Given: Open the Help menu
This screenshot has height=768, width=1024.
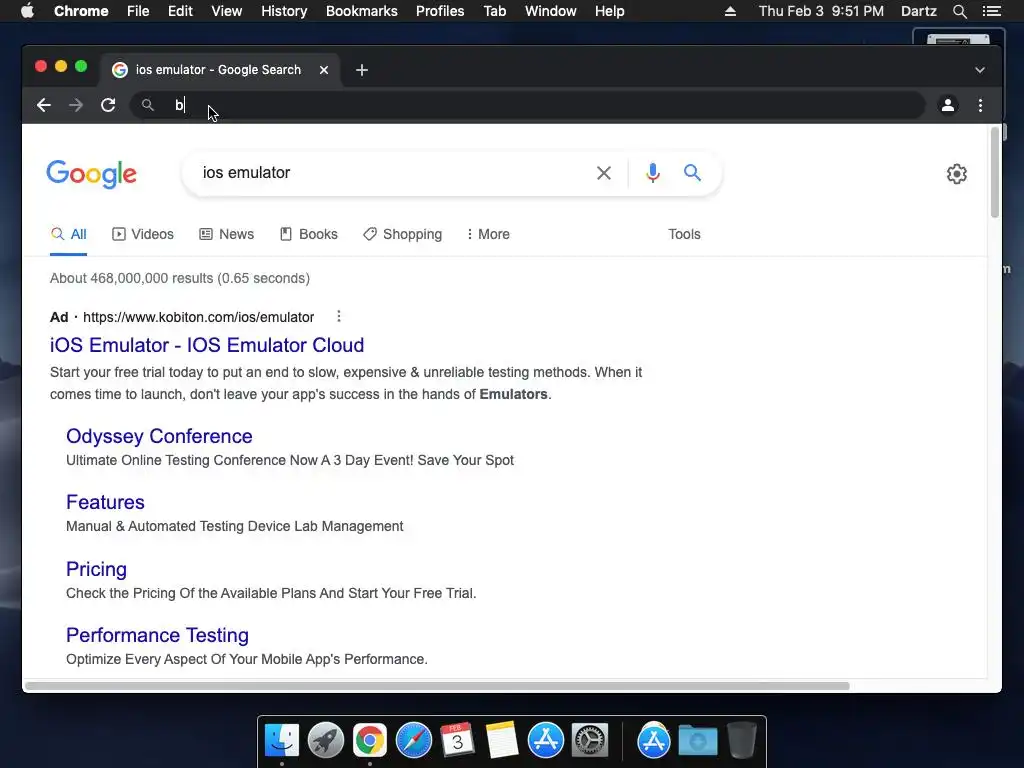Looking at the screenshot, I should point(609,11).
